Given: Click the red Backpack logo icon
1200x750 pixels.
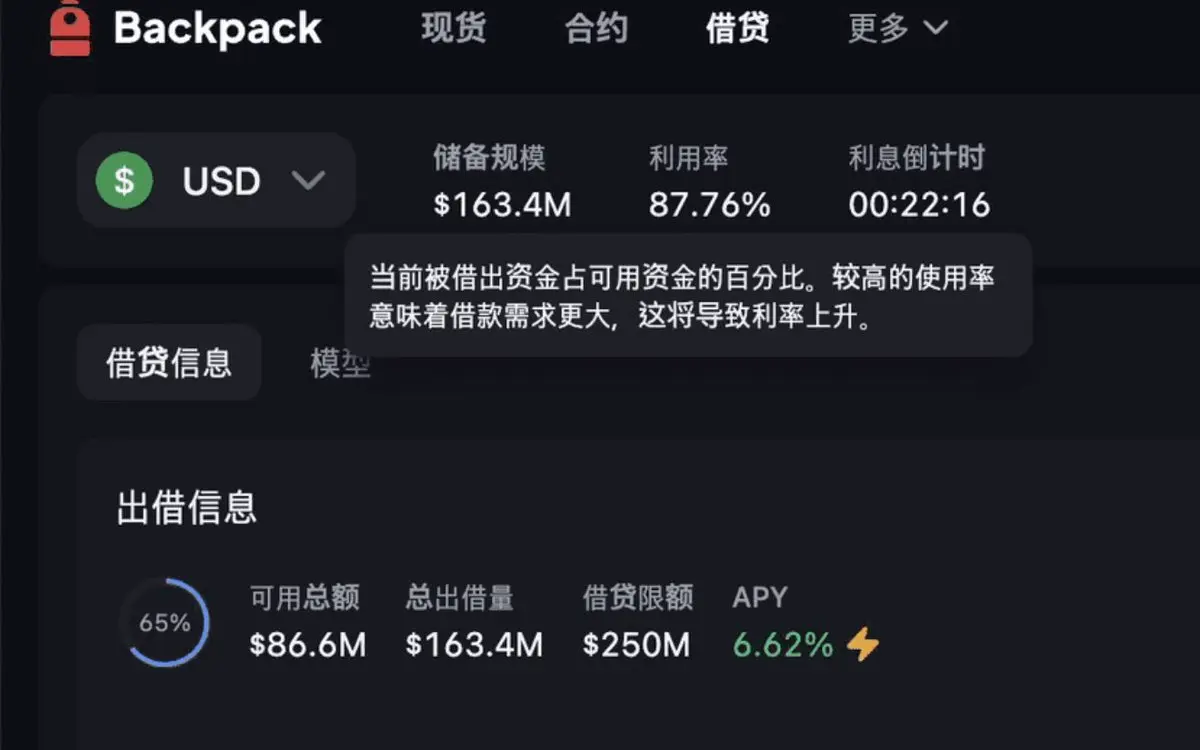Looking at the screenshot, I should tap(70, 30).
